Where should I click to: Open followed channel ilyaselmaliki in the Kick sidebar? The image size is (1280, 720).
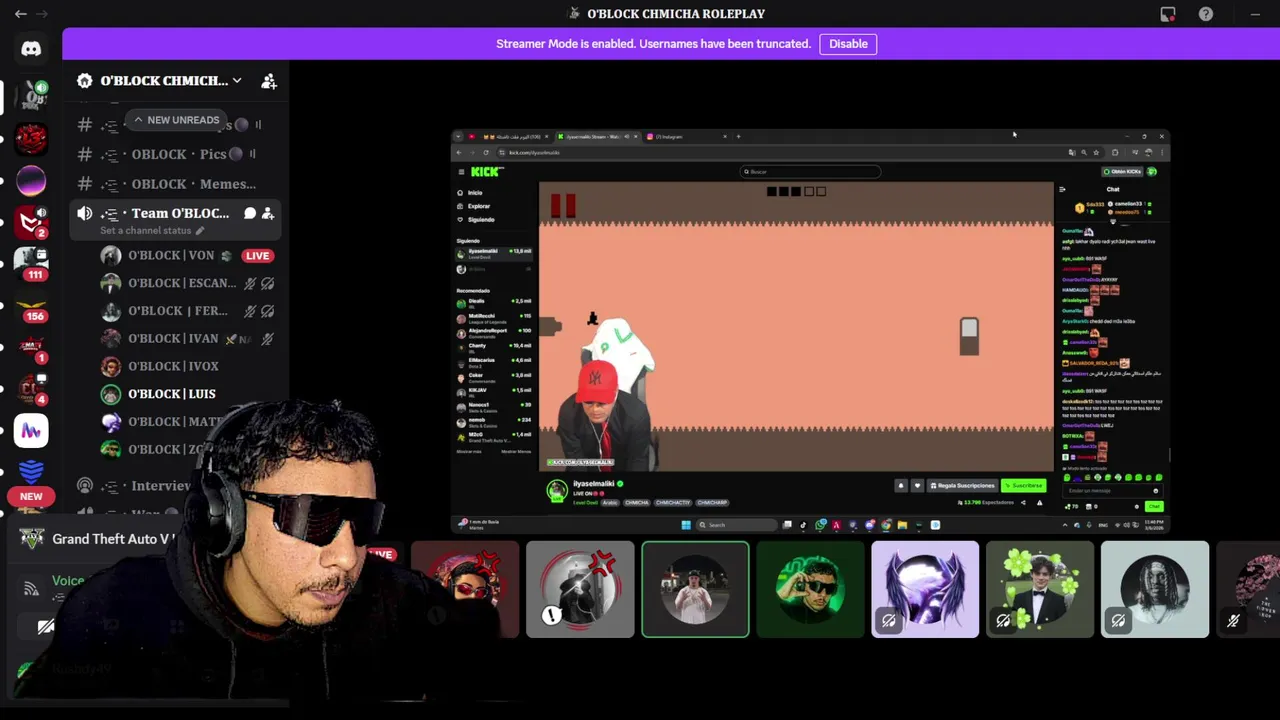tap(494, 253)
